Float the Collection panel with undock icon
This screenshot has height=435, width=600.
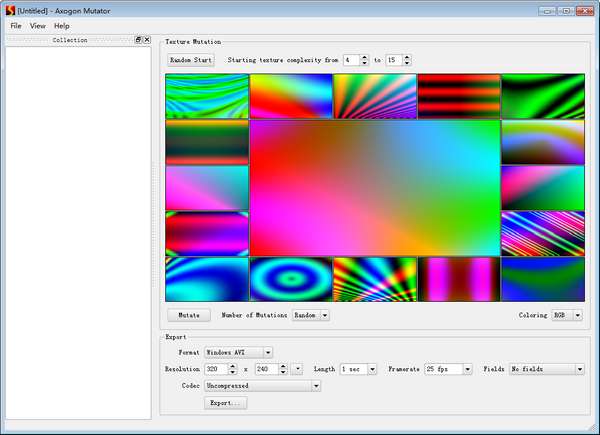click(x=139, y=40)
